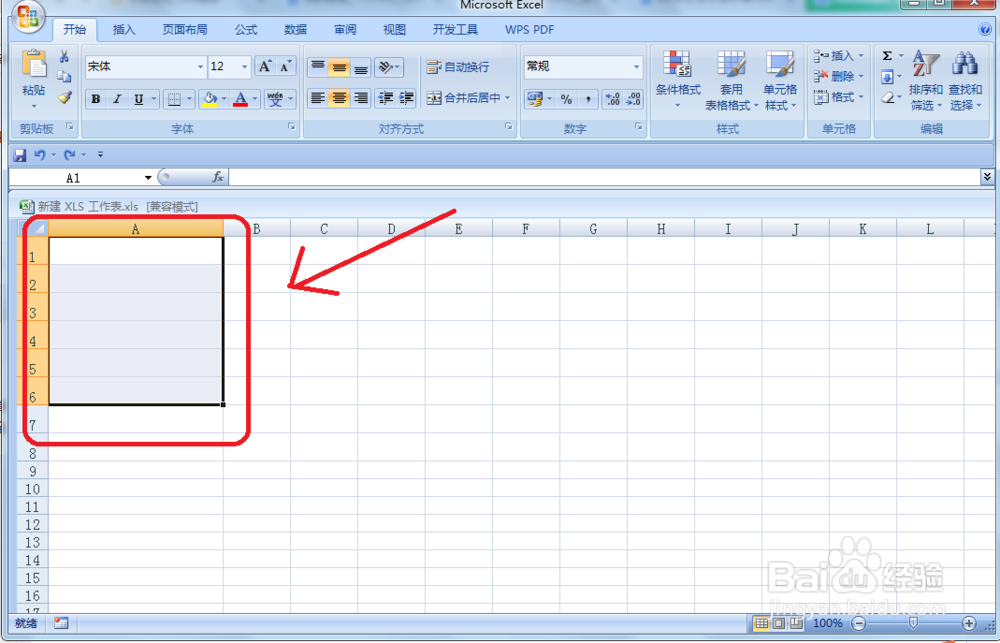This screenshot has width=1000, height=643.
Task: Increase font size with the large A icon
Action: tap(265, 66)
